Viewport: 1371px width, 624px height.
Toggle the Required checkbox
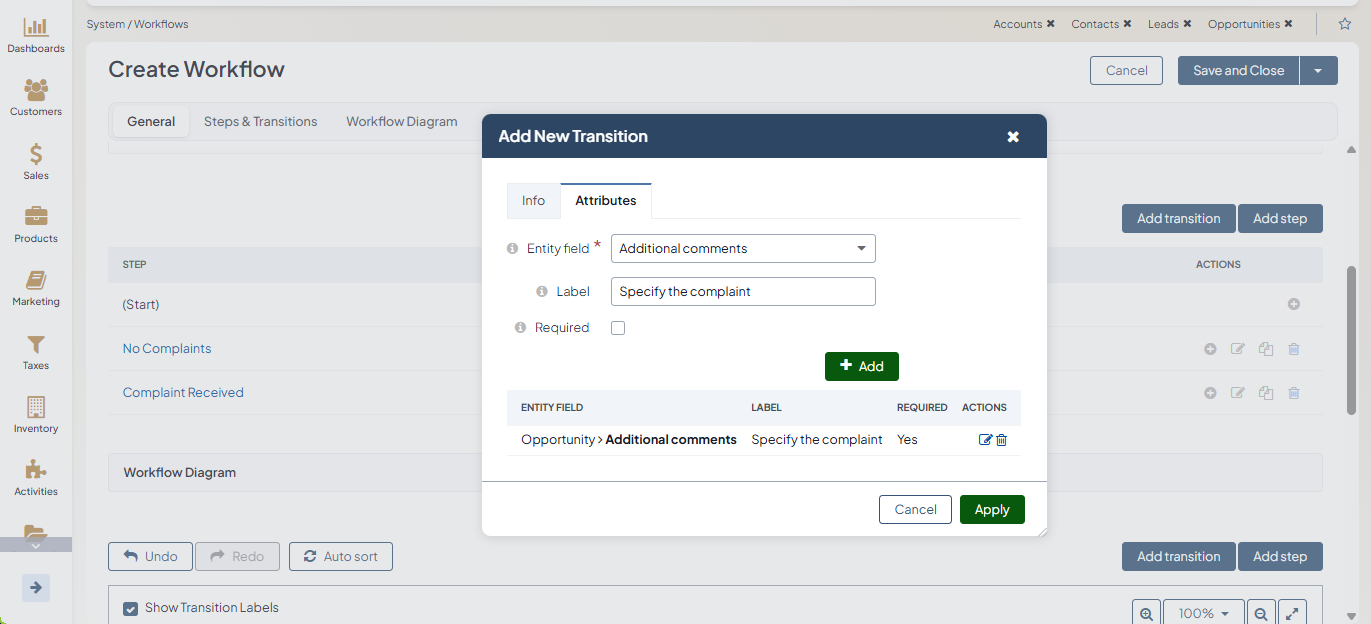[x=618, y=328]
